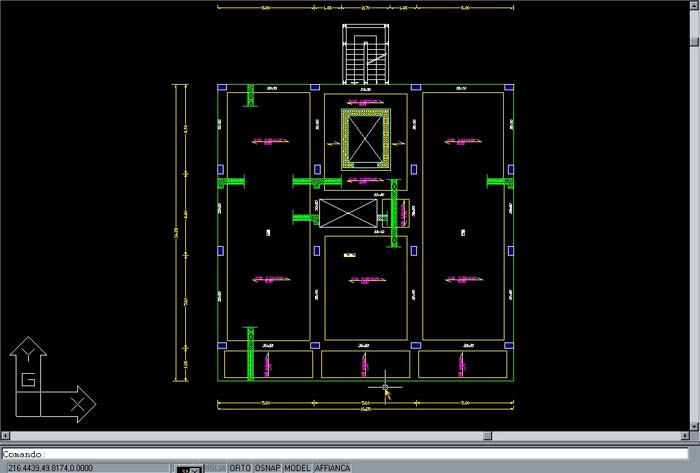Switch the MODEL space button
The height and width of the screenshot is (473, 700).
click(297, 467)
